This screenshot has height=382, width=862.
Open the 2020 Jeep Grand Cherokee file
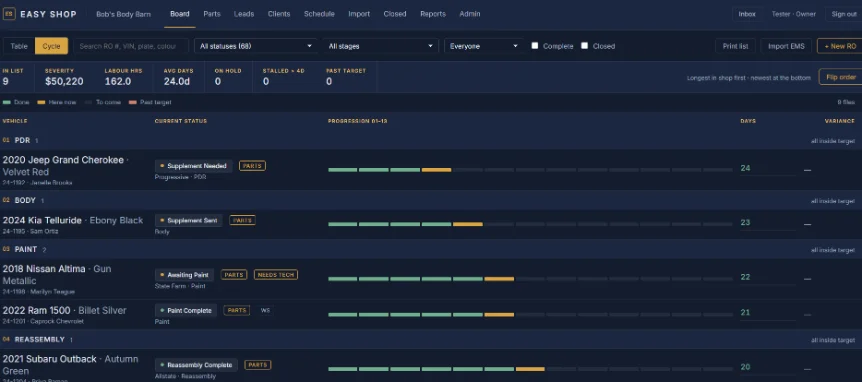click(65, 165)
